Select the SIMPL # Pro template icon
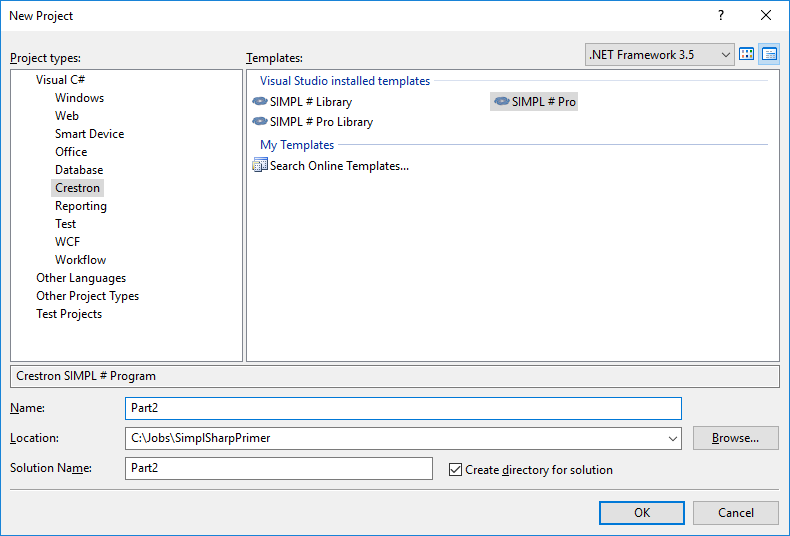The width and height of the screenshot is (790, 536). click(x=501, y=101)
